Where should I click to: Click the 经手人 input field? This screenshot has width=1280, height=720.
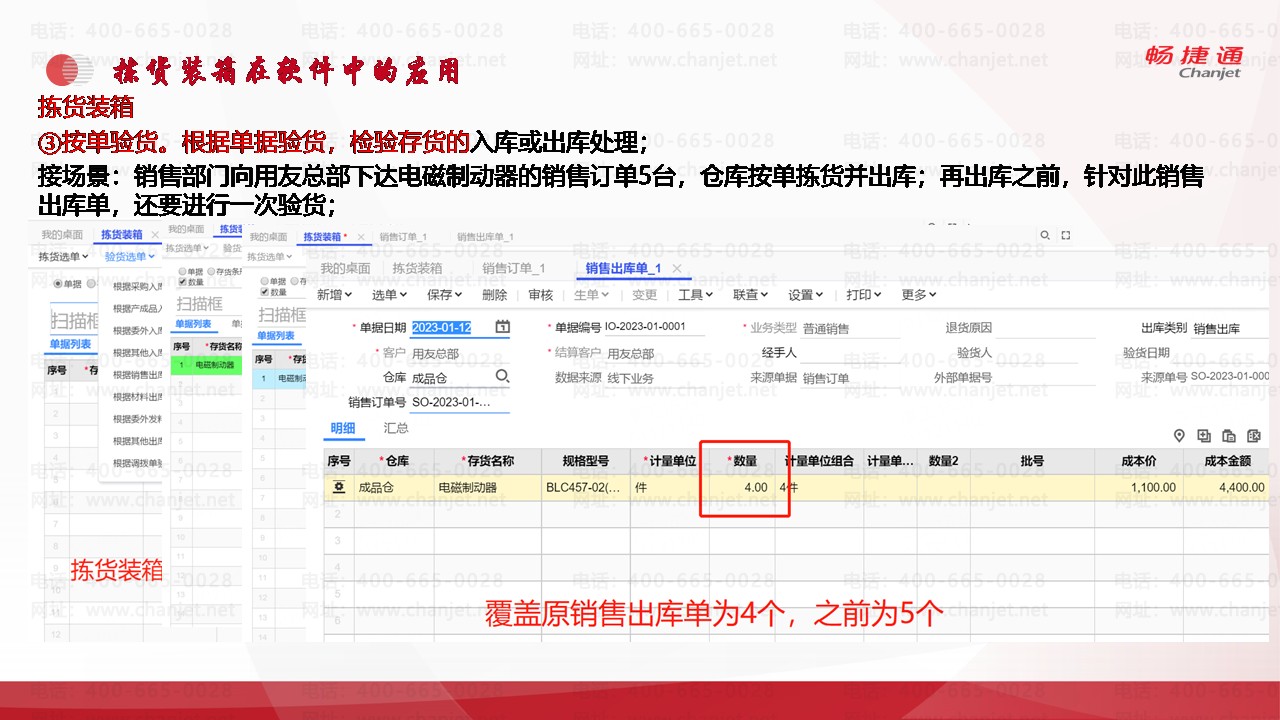[849, 353]
